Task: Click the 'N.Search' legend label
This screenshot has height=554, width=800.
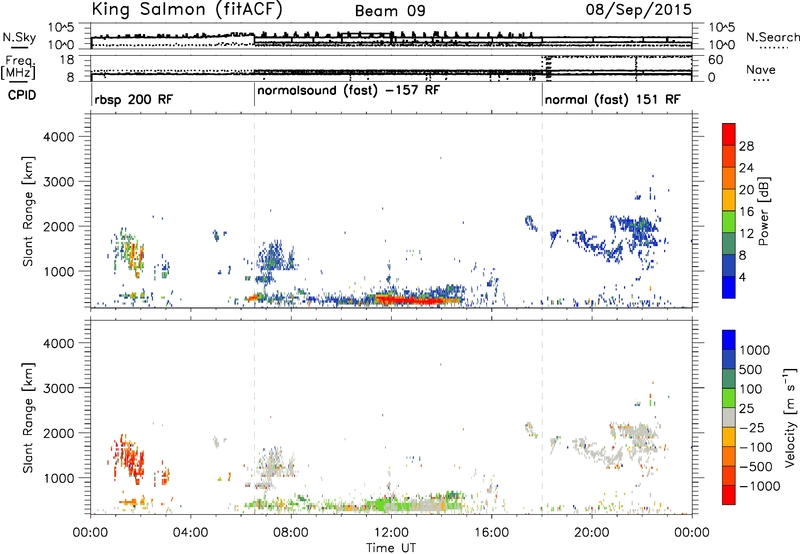Action: coord(772,37)
